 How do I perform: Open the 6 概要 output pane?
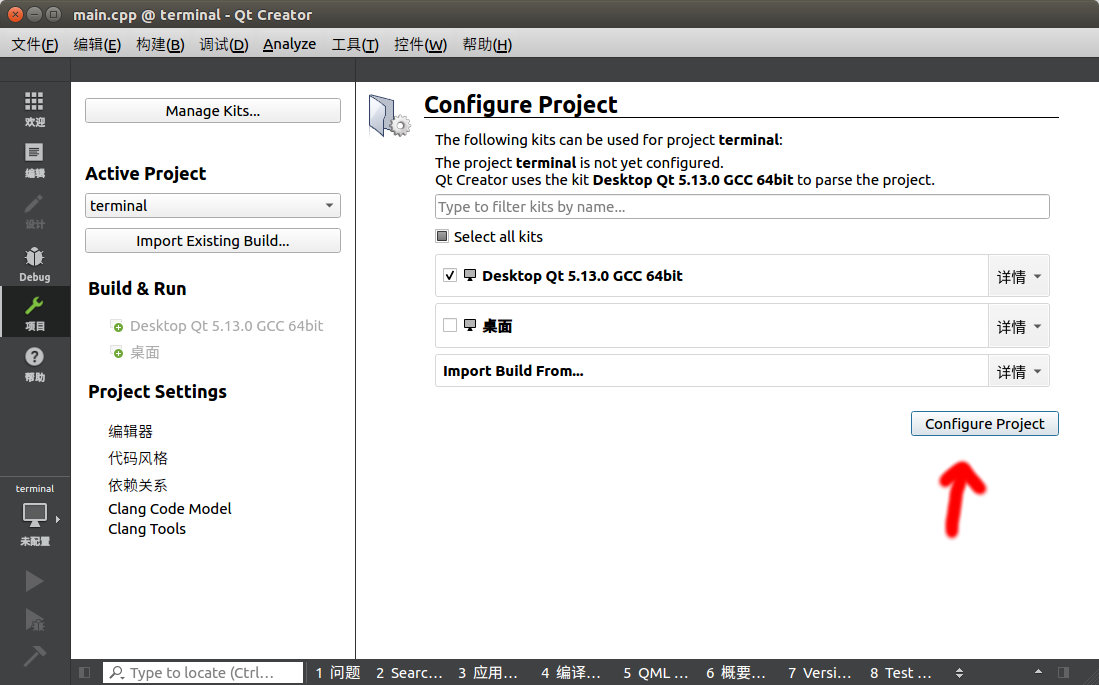tap(735, 672)
